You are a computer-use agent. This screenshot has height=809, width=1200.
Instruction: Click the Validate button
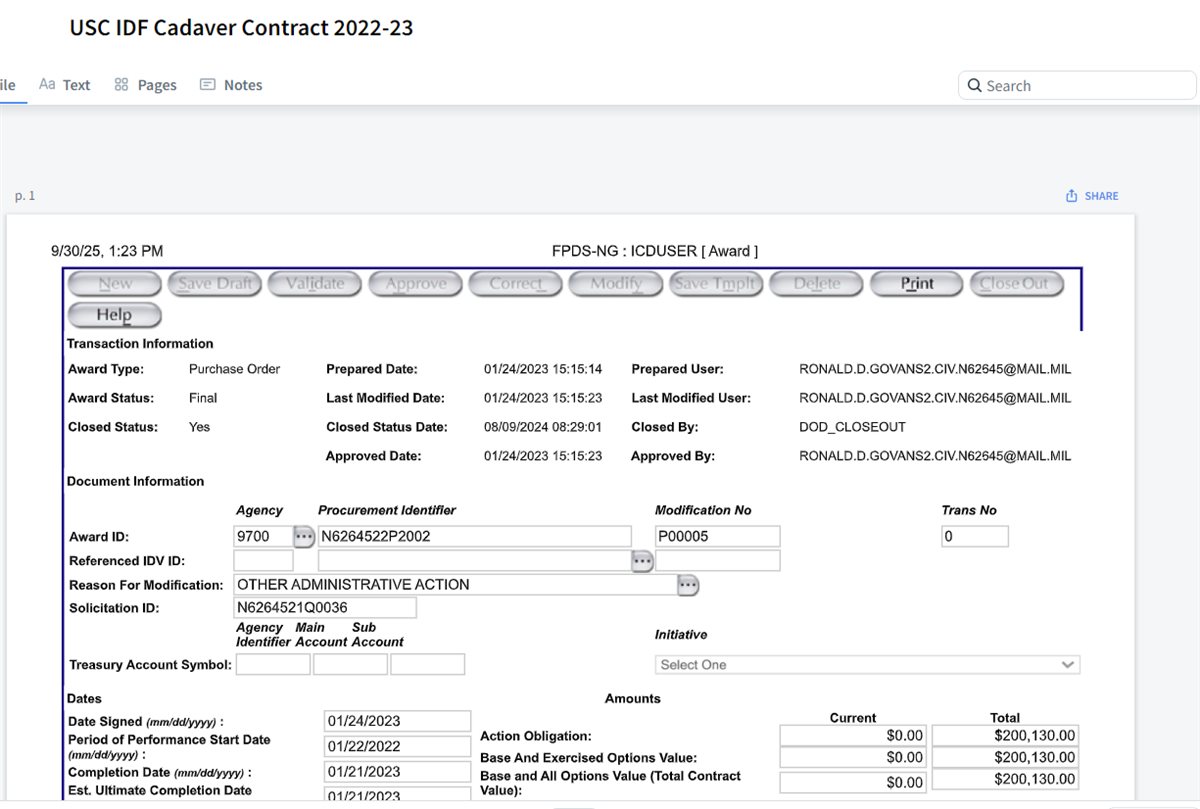[315, 284]
